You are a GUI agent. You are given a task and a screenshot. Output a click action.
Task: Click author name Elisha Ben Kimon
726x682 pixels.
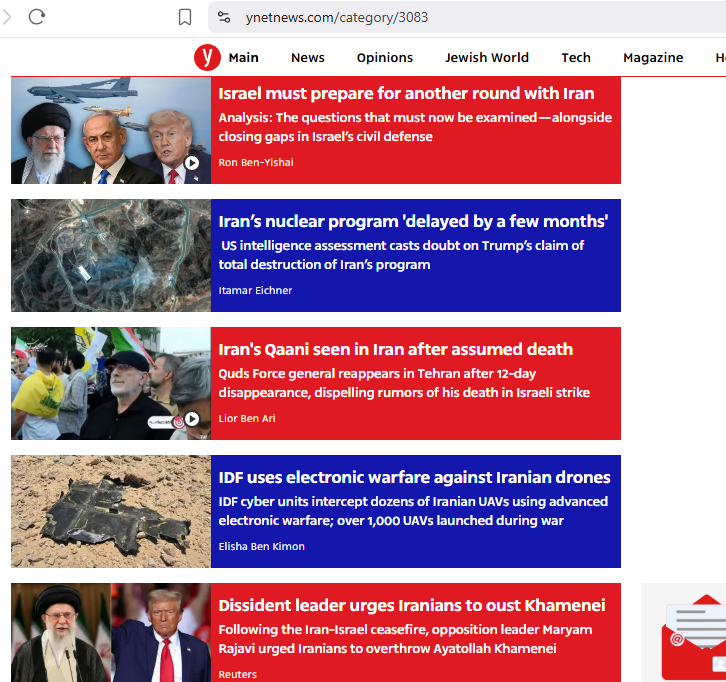262,546
